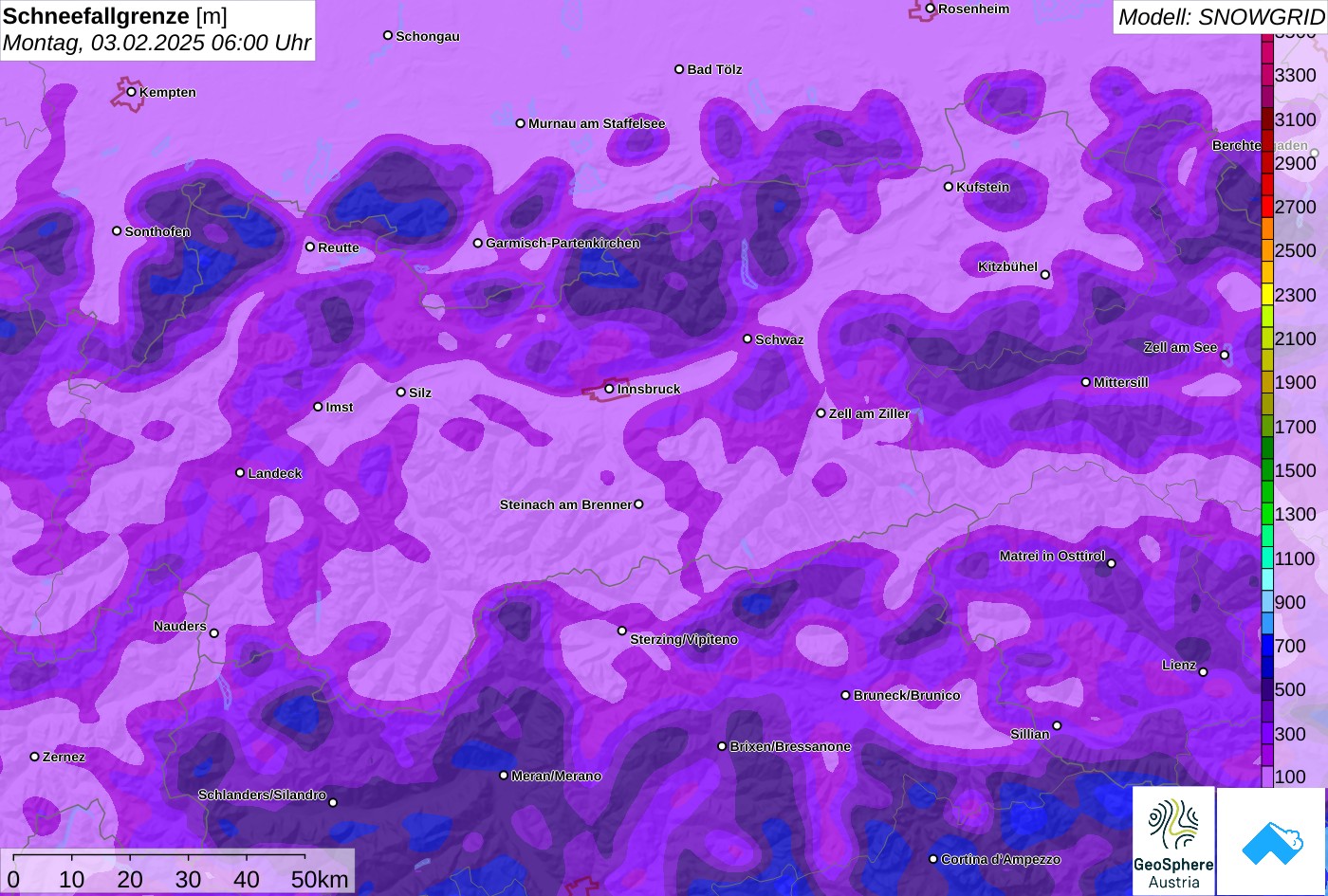Click the date Montag, 03.02.2025 06:00 Uhr
Screen dimensions: 1328x896
click(157, 43)
